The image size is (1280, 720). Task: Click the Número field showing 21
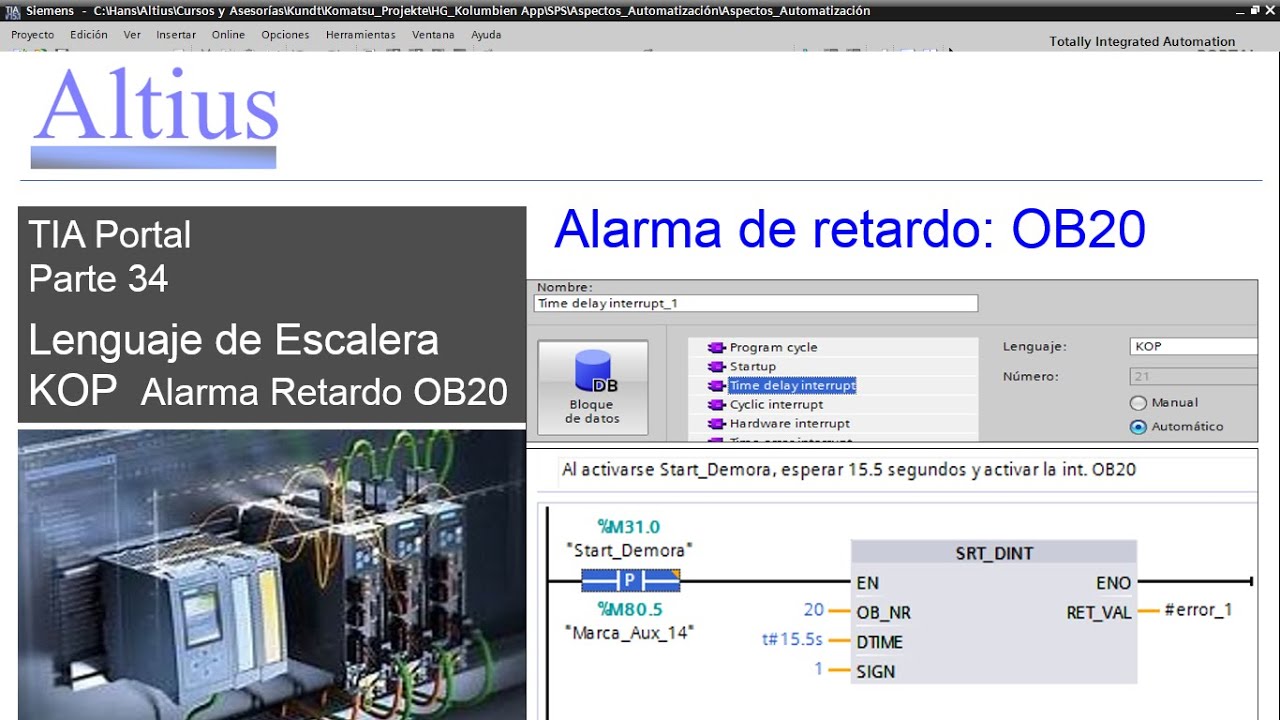pyautogui.click(x=1193, y=376)
